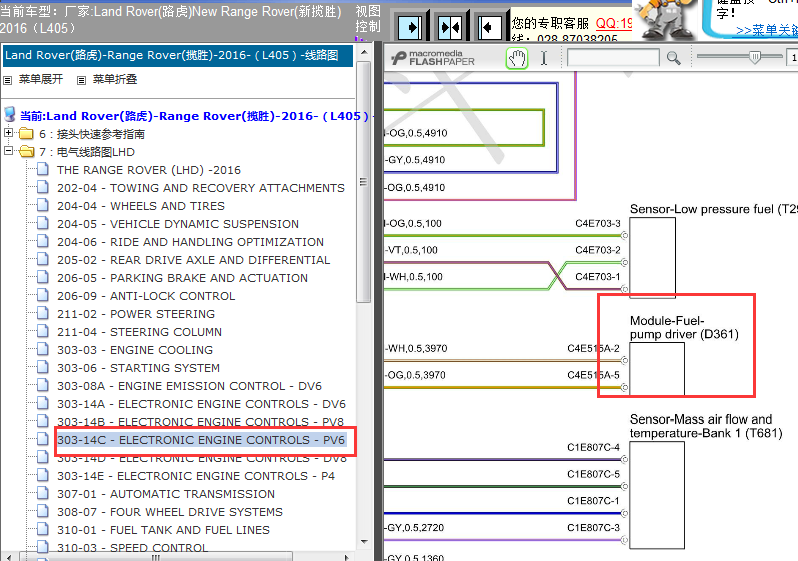Click the icon beside 菜单折叠

[x=81, y=80]
